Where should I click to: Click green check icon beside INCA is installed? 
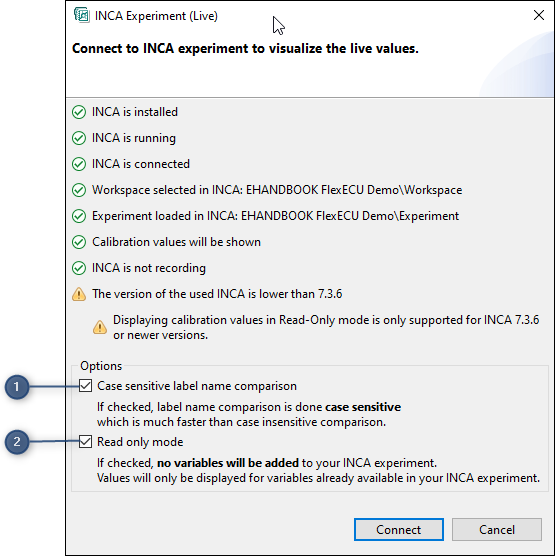point(79,112)
